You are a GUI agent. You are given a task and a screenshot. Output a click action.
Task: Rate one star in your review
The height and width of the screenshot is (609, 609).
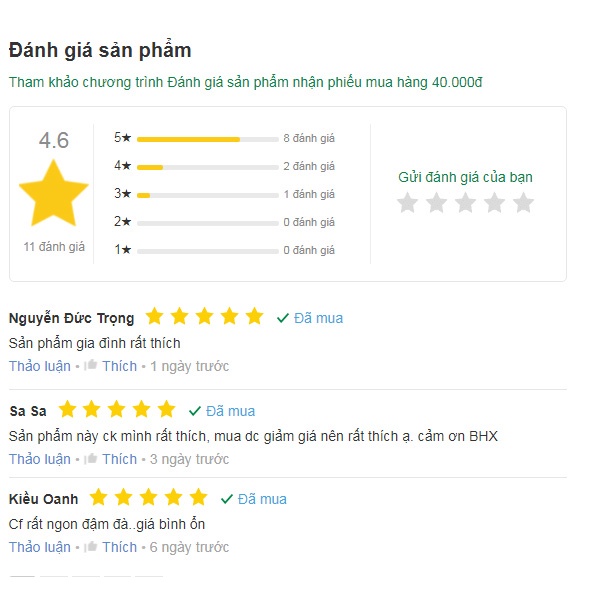pos(407,203)
